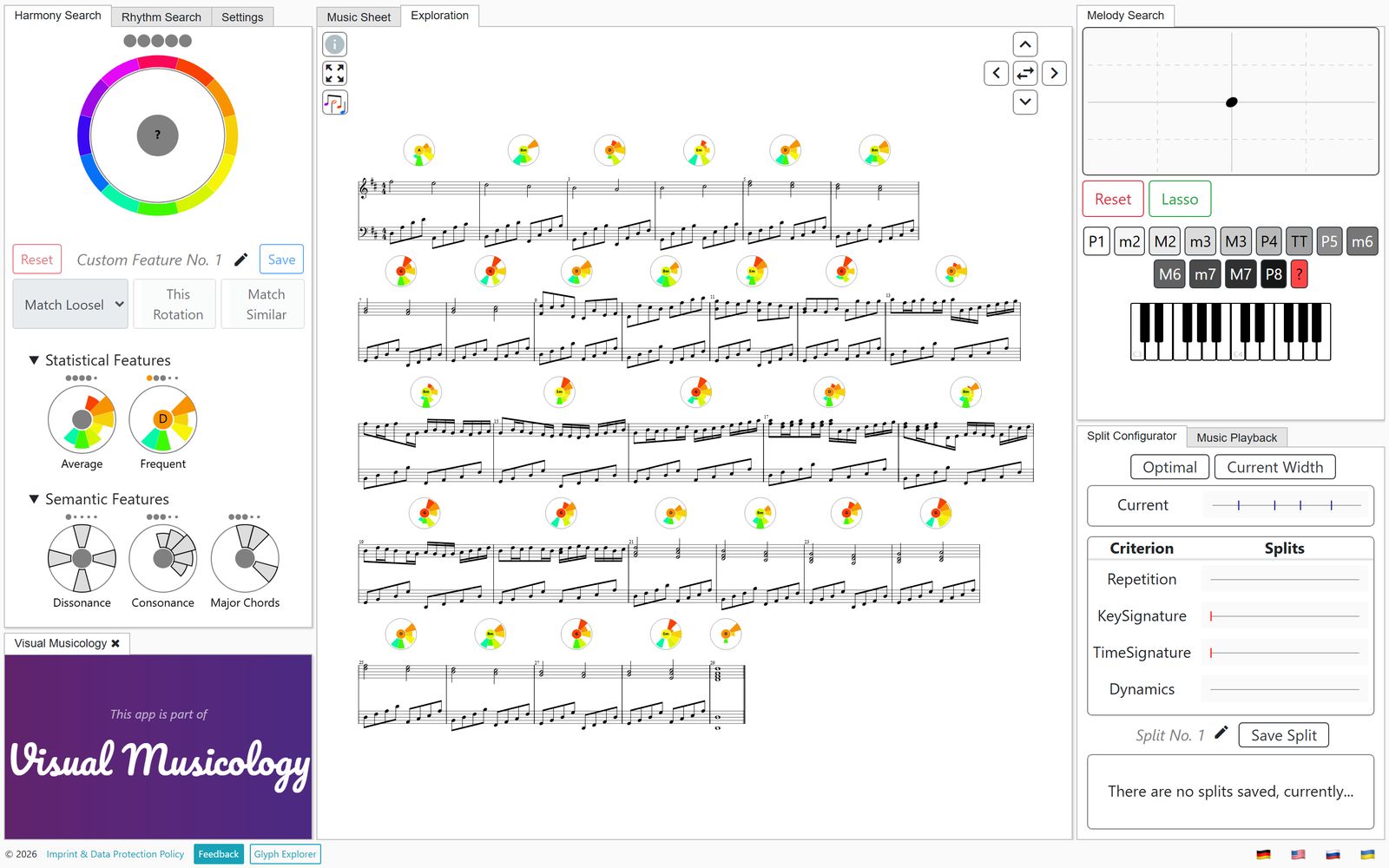Viewport: 1389px width, 868px height.
Task: Open the Settings tab
Action: pos(242,16)
